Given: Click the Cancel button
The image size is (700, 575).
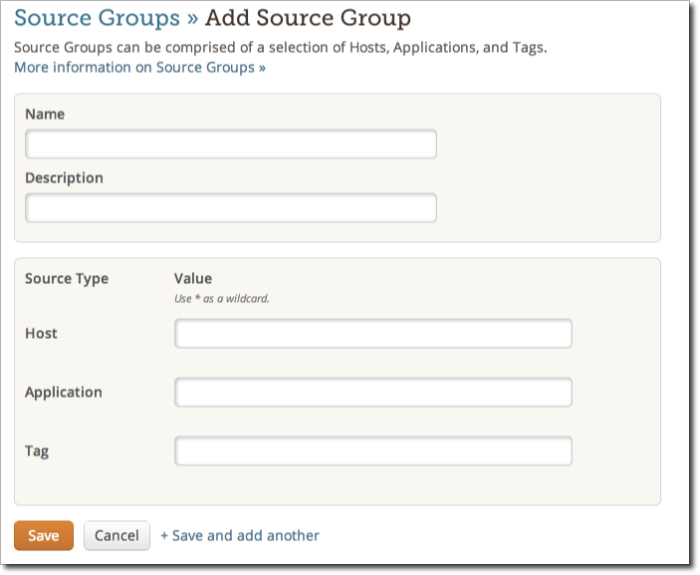Looking at the screenshot, I should [116, 535].
